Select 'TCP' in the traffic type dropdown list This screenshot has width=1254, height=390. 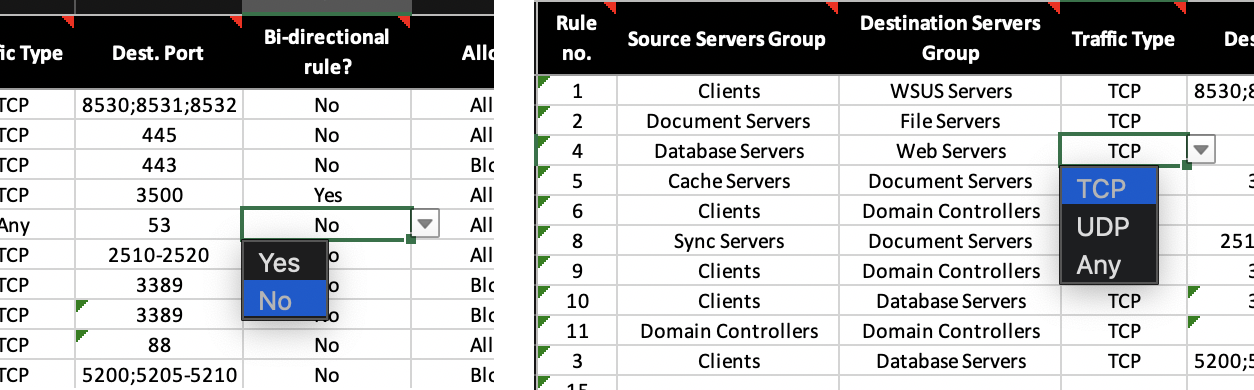pyautogui.click(x=1108, y=188)
